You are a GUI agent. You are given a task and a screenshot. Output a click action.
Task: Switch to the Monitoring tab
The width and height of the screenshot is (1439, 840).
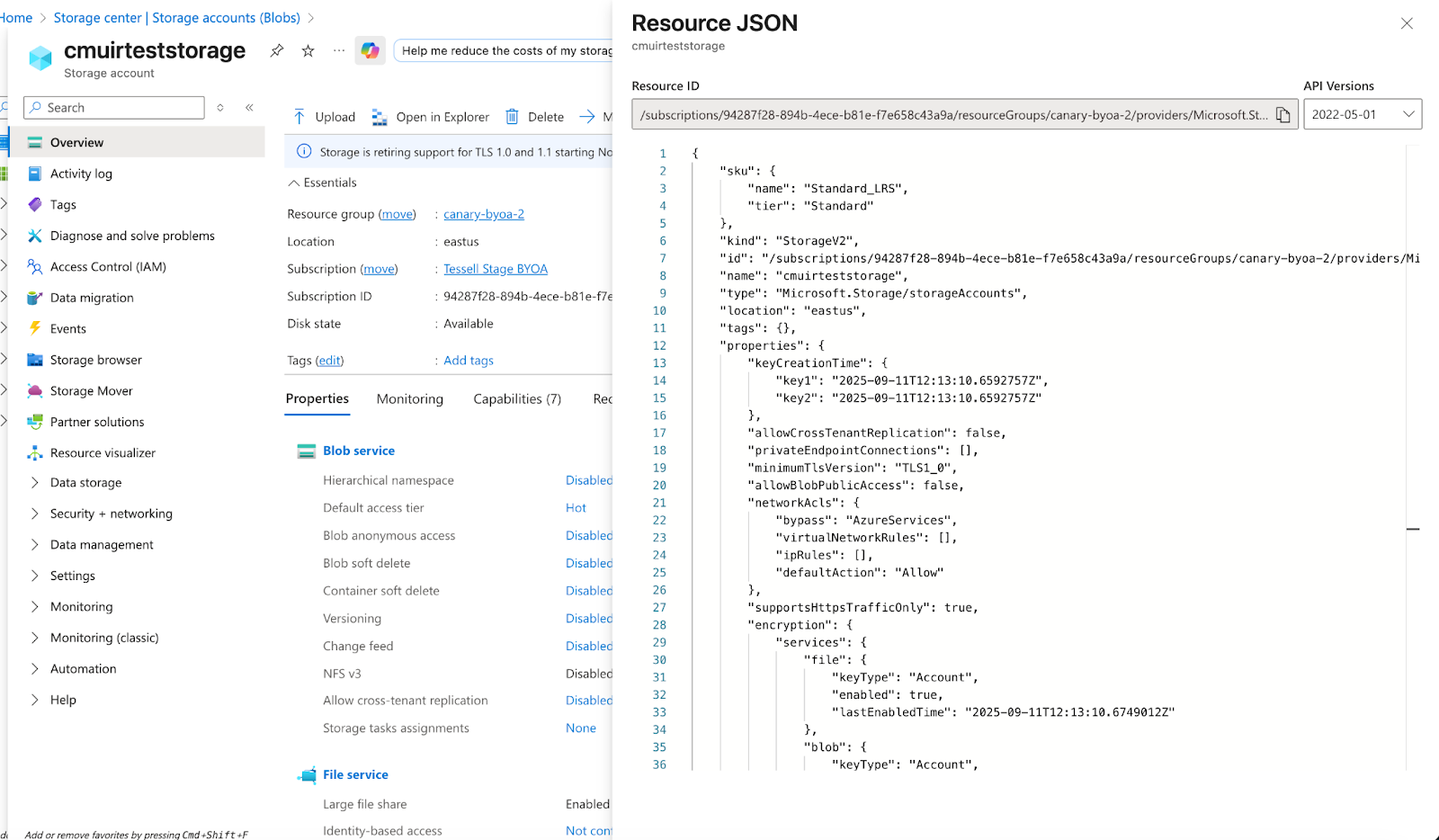point(409,399)
